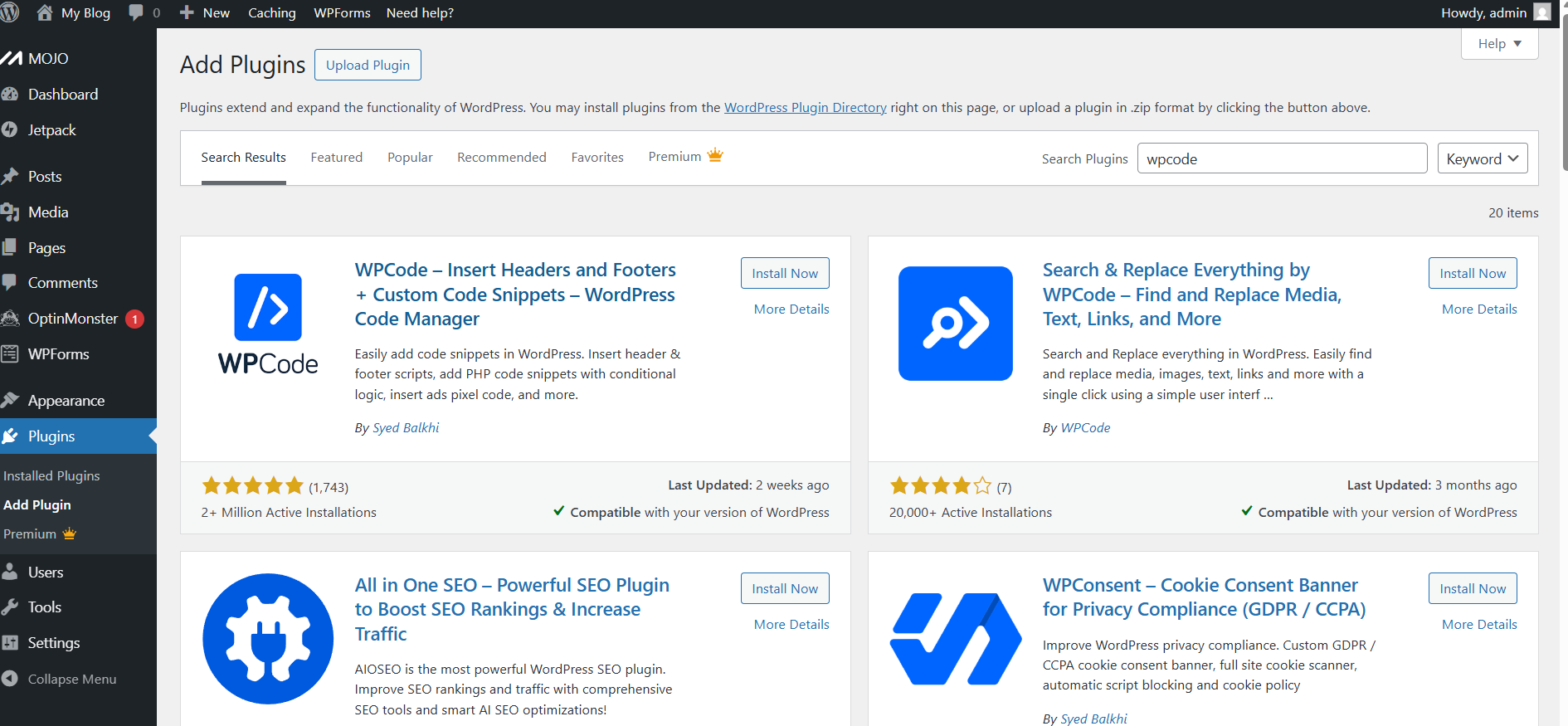Viewport: 1568px width, 726px height.
Task: Select the Search Results tab
Action: click(x=243, y=157)
